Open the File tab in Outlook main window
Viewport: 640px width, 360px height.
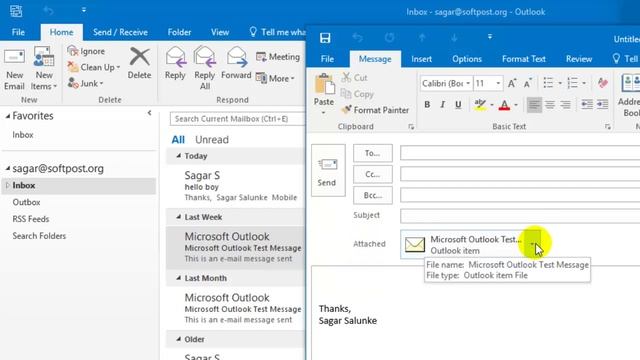point(18,32)
